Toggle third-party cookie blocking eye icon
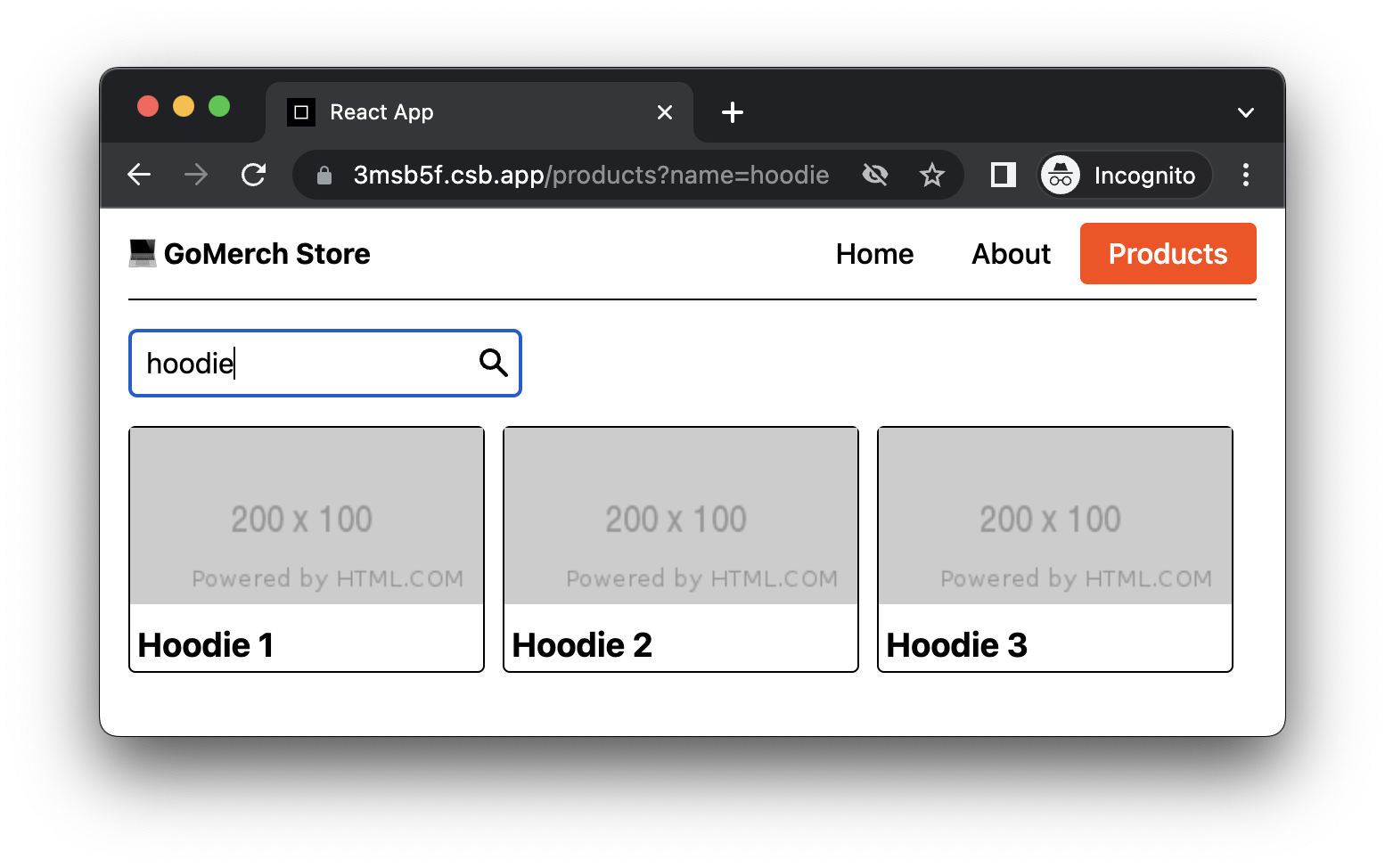 tap(875, 175)
